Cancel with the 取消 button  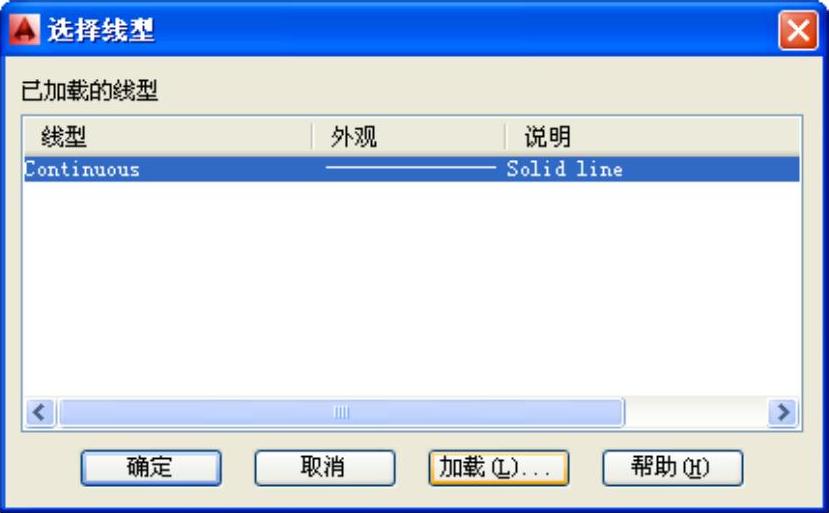[x=324, y=468]
